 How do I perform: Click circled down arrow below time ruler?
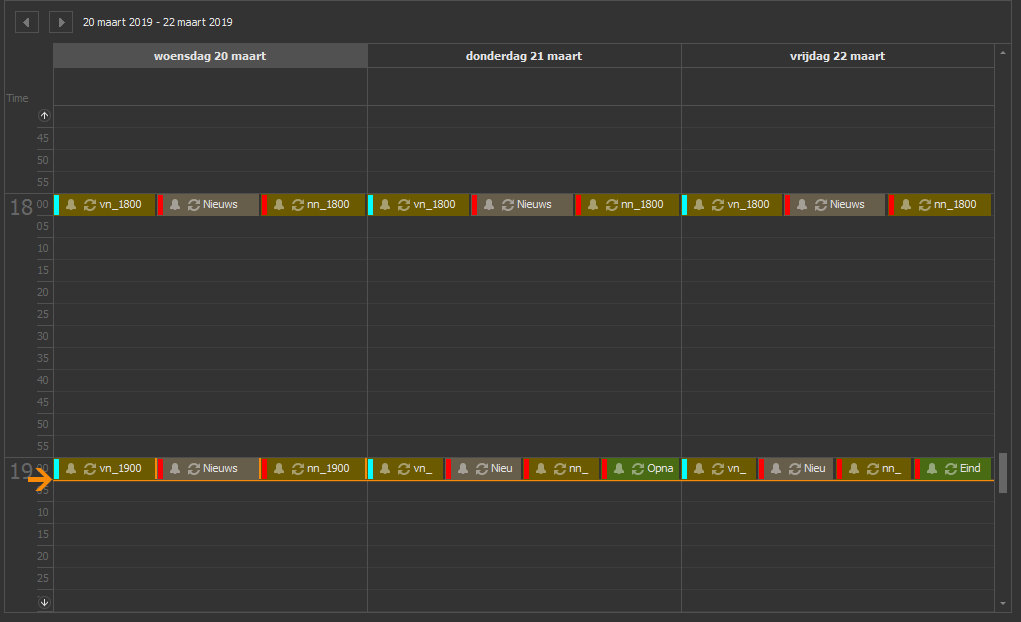click(x=44, y=602)
